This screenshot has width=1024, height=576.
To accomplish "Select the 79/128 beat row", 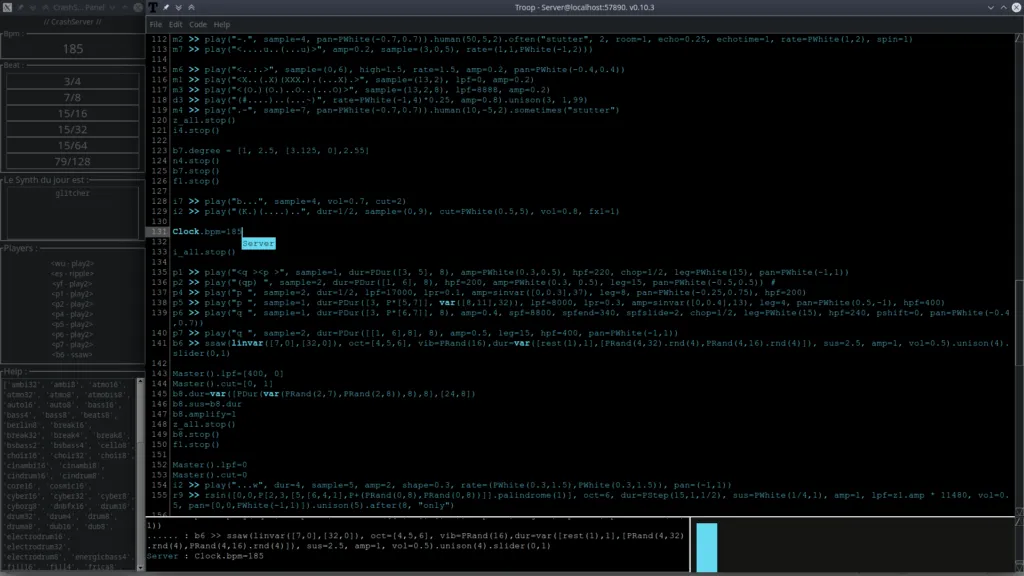I will [72, 161].
